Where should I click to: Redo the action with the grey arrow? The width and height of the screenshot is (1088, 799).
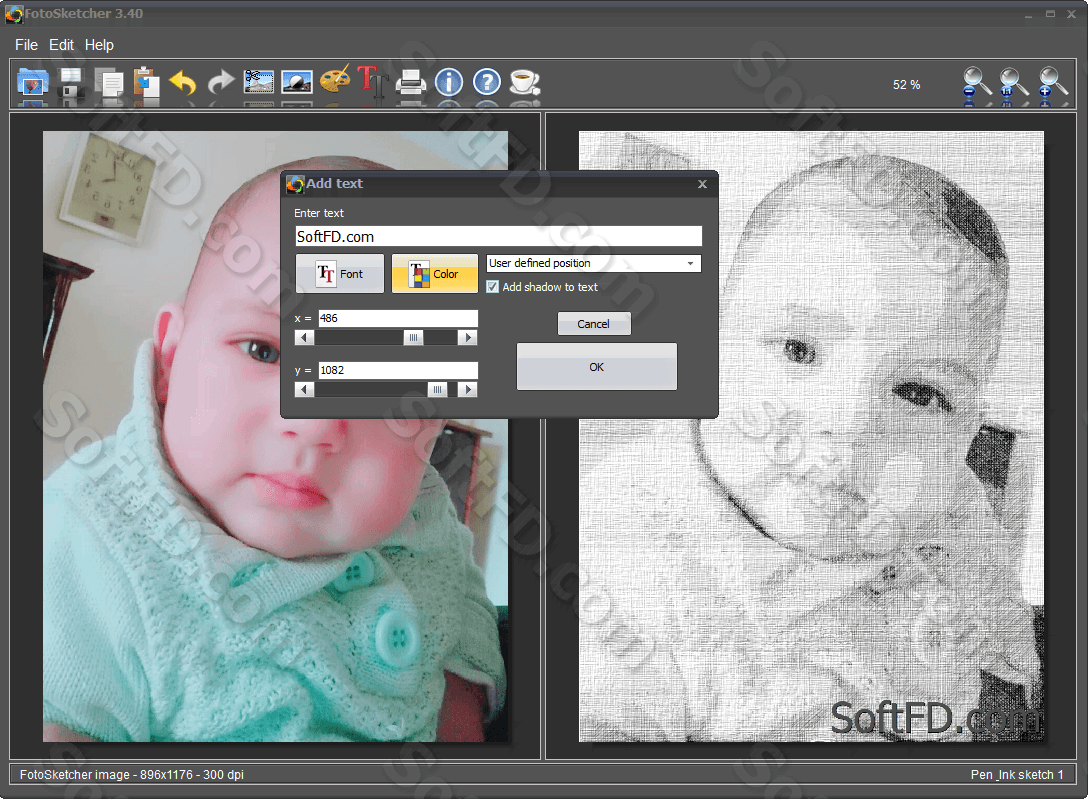(221, 83)
